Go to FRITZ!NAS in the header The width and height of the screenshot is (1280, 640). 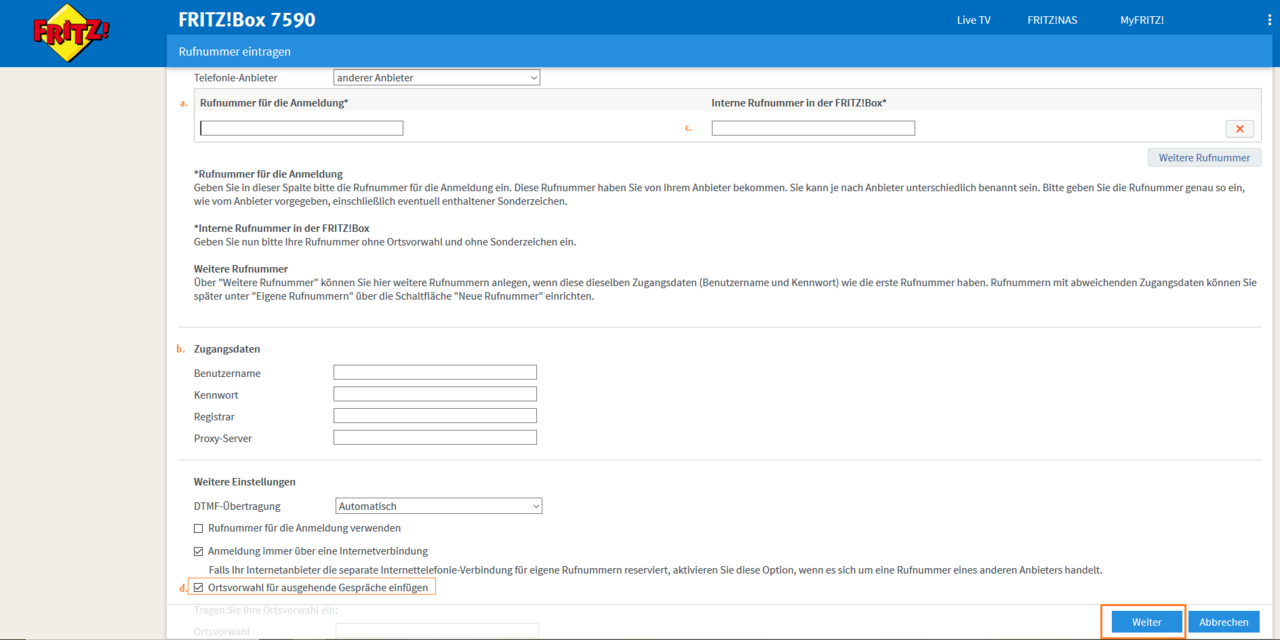tap(1052, 20)
